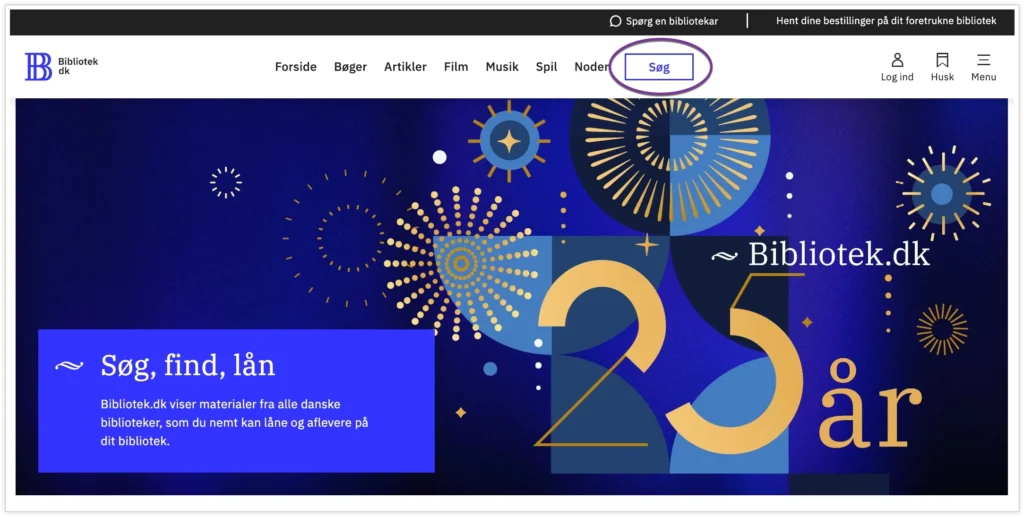Screen dimensions: 1024x517
Task: Click the white Bibliotek.dk text in banner
Action: pos(839,254)
